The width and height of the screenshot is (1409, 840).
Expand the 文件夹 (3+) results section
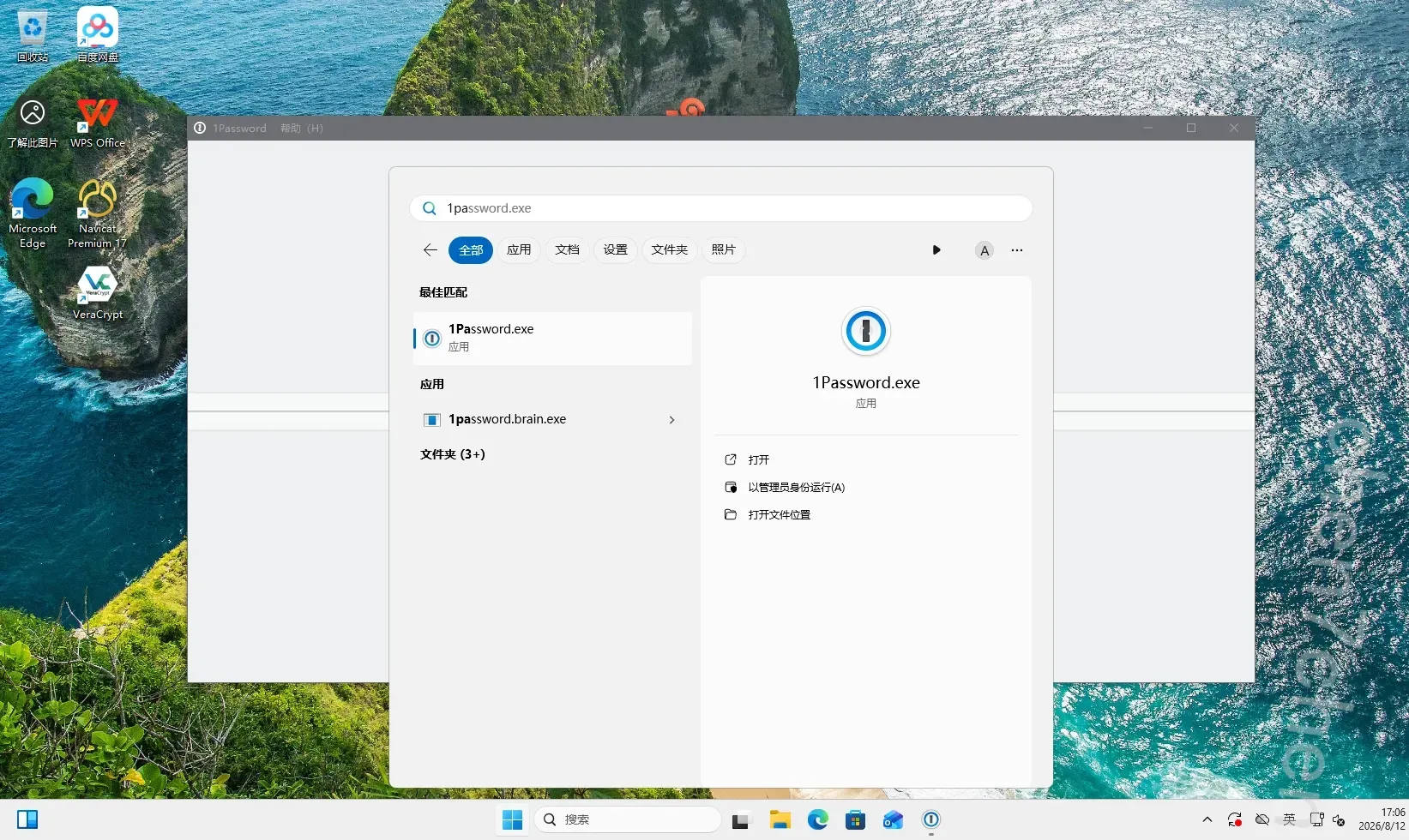(453, 454)
